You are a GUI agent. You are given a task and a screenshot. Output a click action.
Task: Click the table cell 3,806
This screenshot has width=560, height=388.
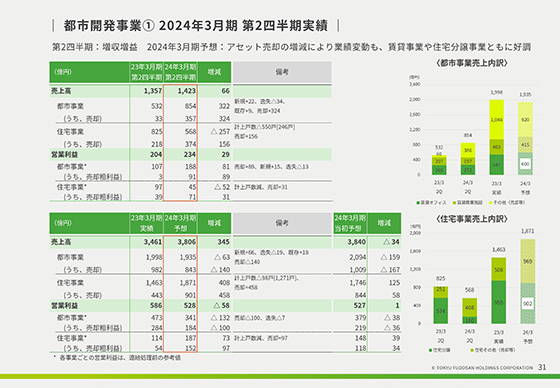click(x=186, y=242)
